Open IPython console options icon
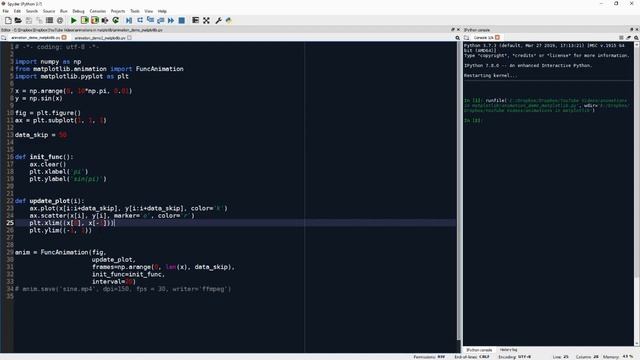The image size is (640, 360). pos(636,38)
